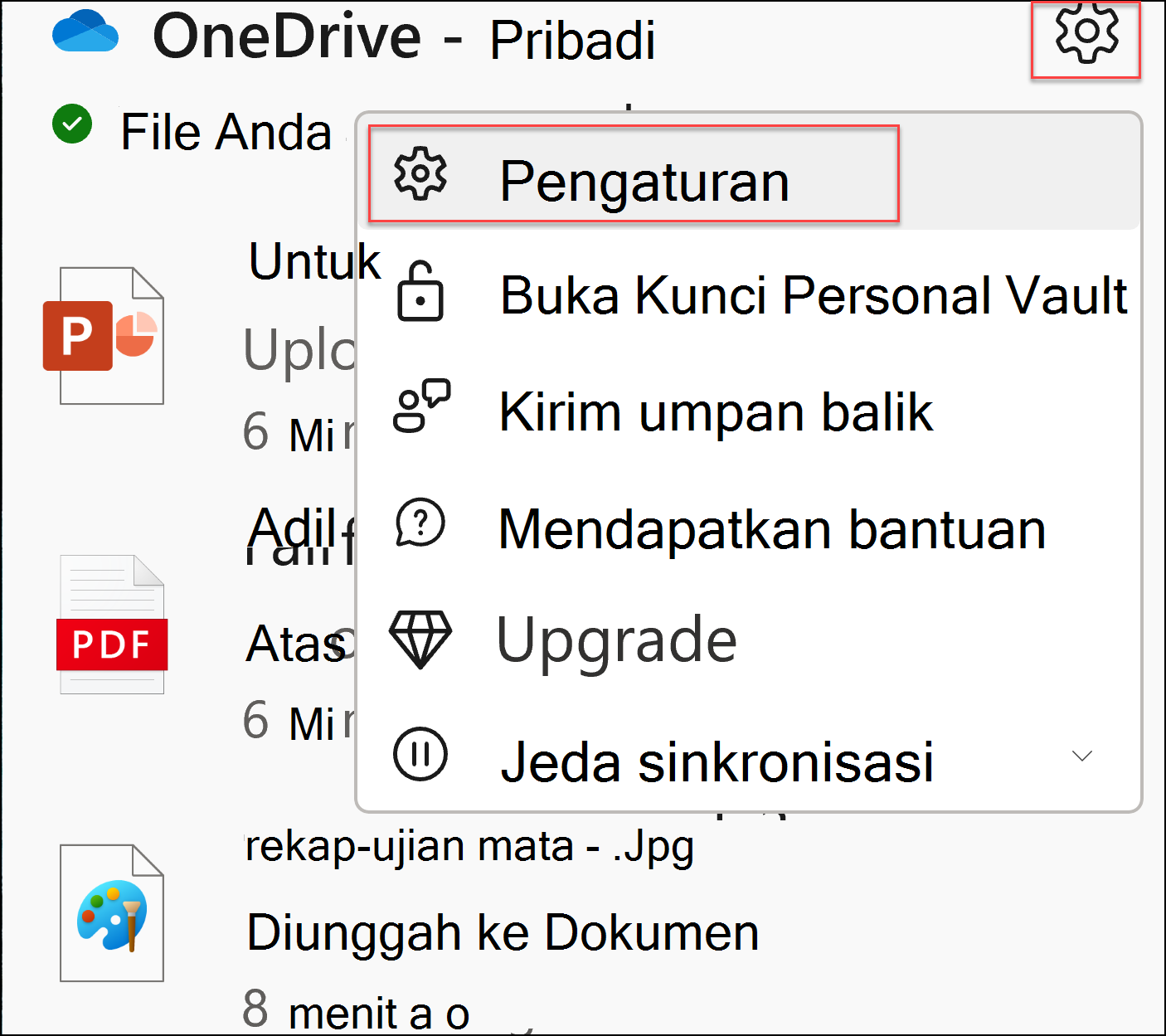This screenshot has width=1166, height=1036.
Task: Choose Buka Kunci Personal Vault
Action: 749,294
